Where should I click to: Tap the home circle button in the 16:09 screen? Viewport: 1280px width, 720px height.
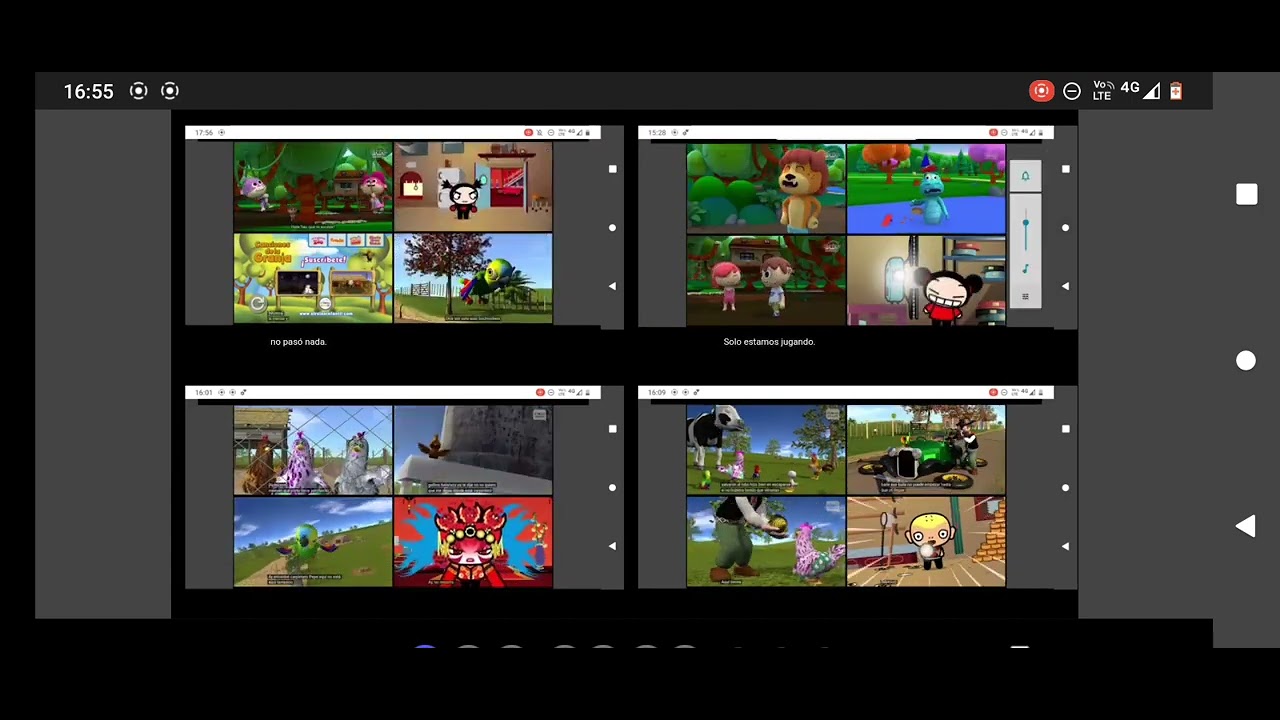click(1066, 488)
